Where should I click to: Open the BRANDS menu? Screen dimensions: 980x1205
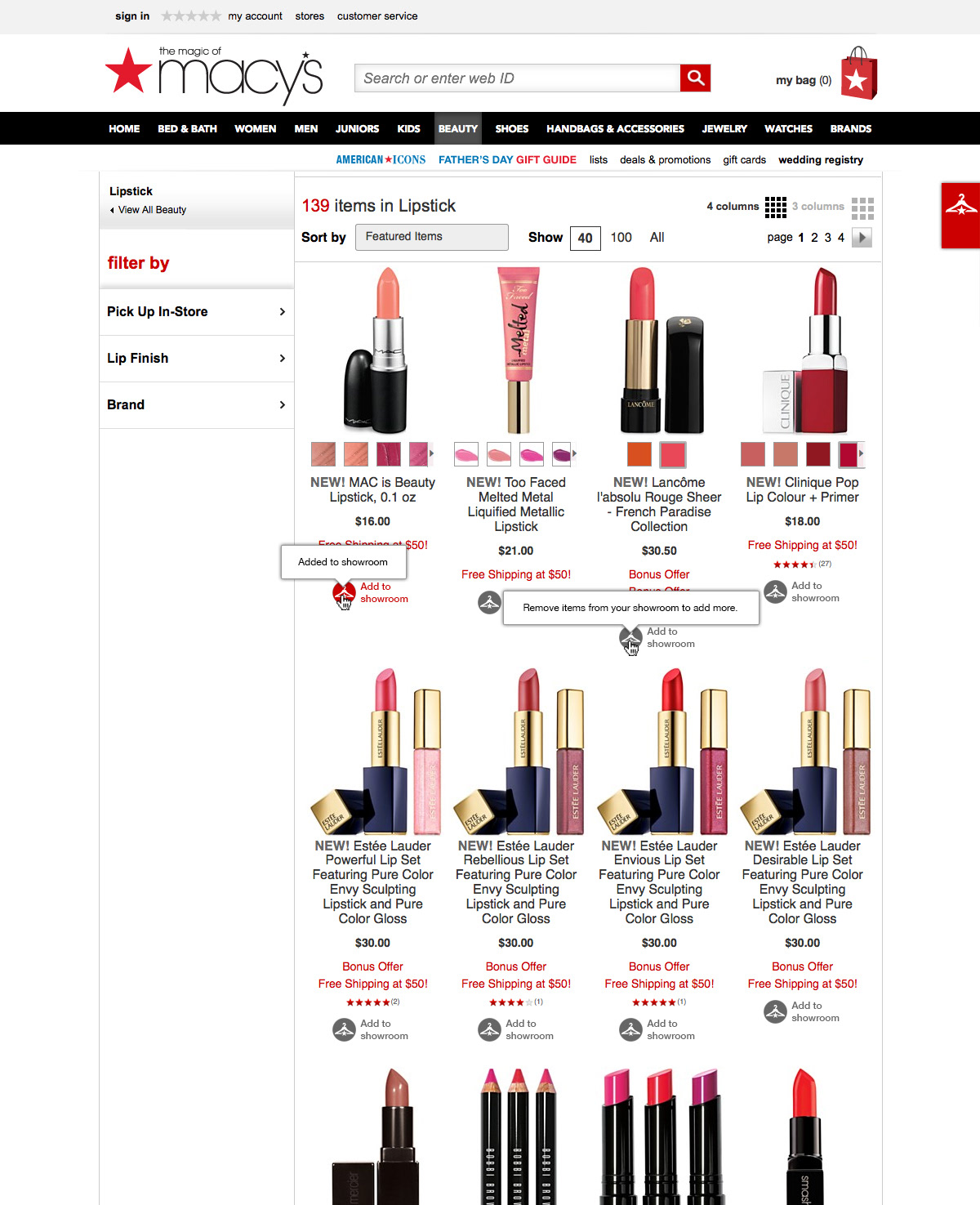(851, 128)
